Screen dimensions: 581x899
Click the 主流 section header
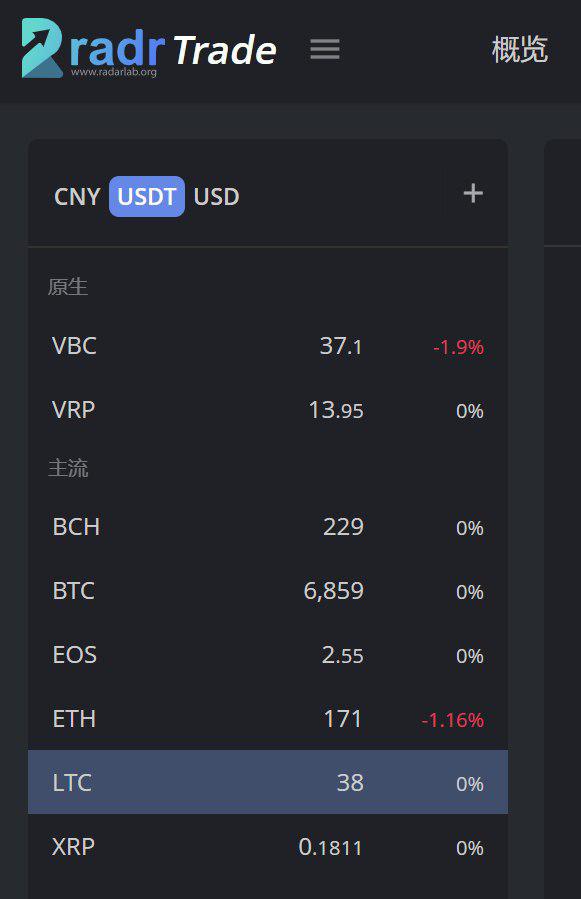click(x=68, y=468)
